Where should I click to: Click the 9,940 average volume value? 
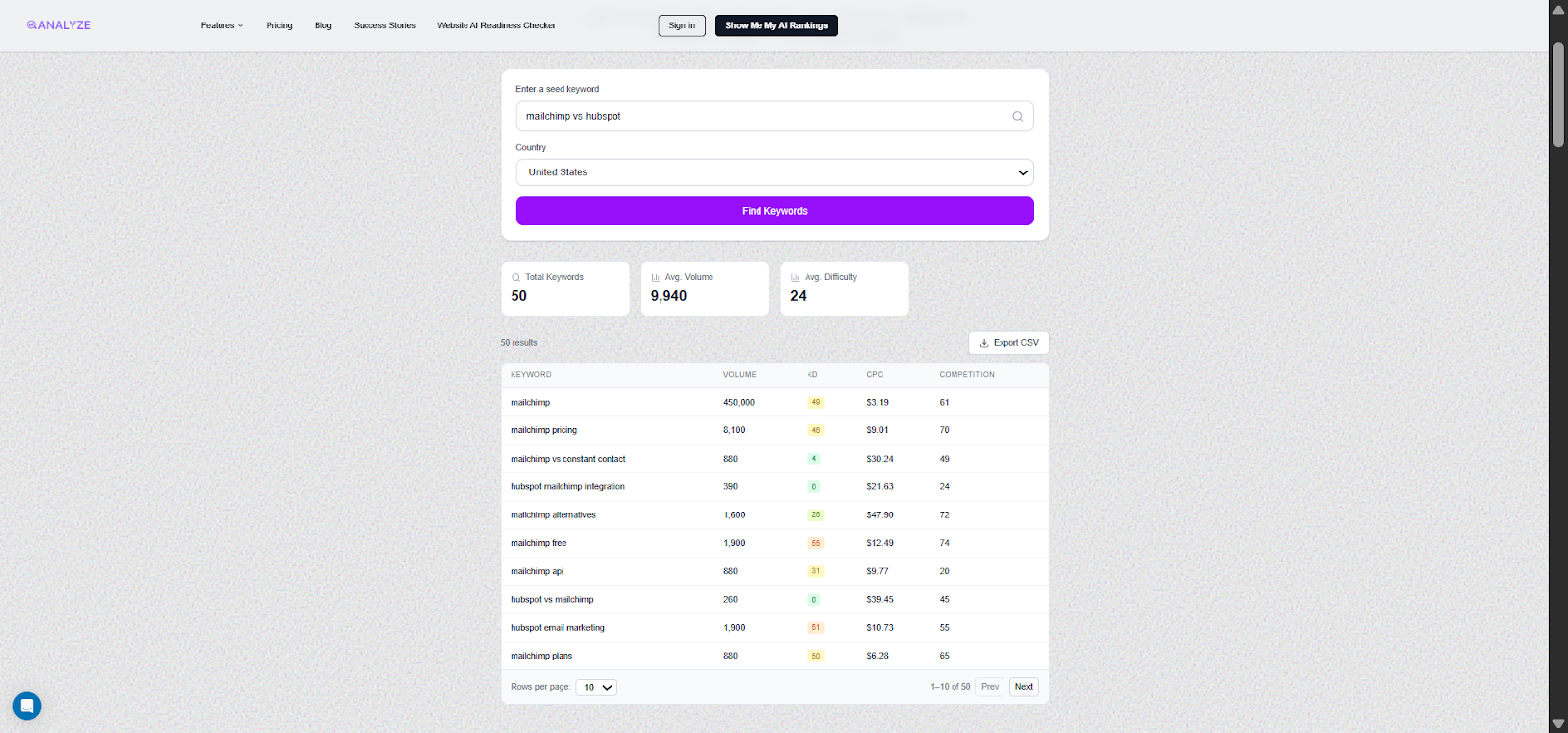(x=668, y=296)
